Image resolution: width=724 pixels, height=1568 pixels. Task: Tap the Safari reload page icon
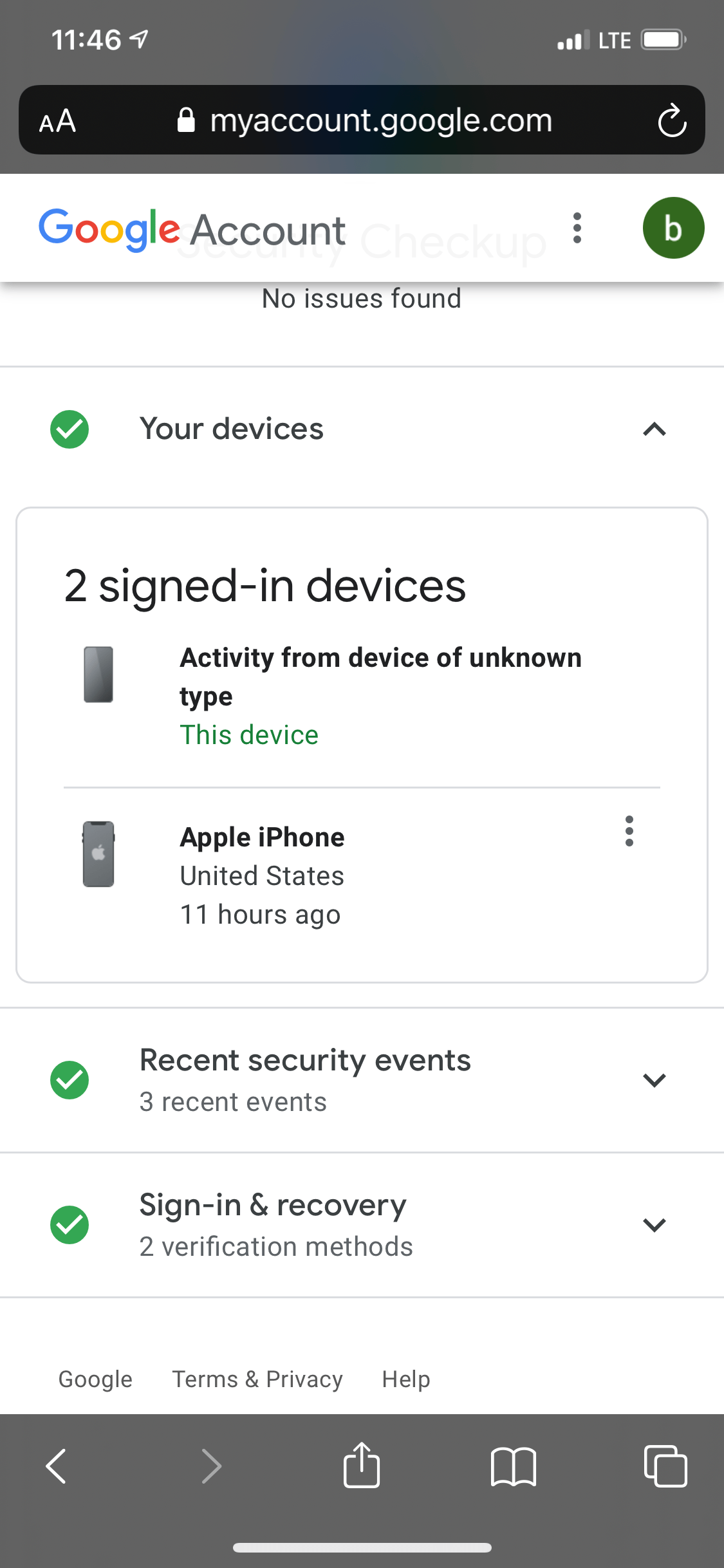[672, 120]
